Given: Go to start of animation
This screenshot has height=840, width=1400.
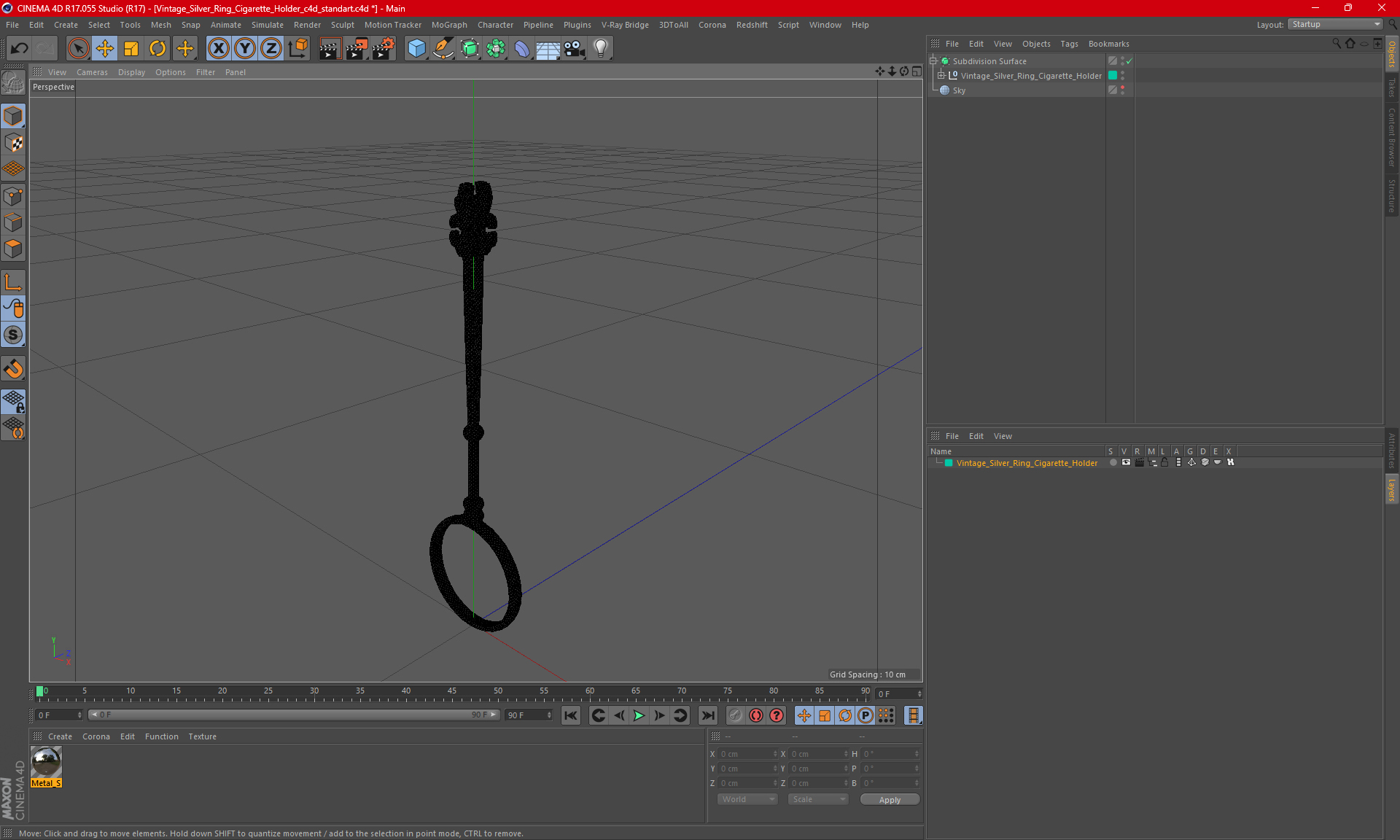Looking at the screenshot, I should 571,716.
